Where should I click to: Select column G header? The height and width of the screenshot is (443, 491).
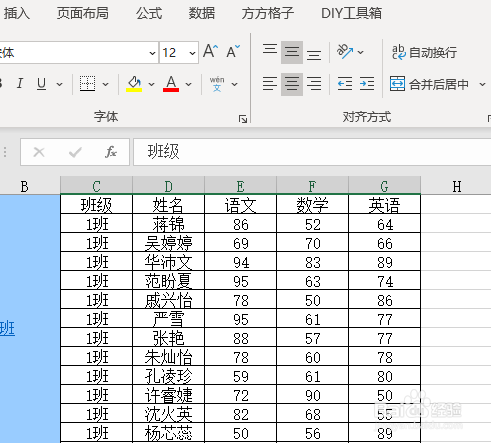click(x=384, y=186)
